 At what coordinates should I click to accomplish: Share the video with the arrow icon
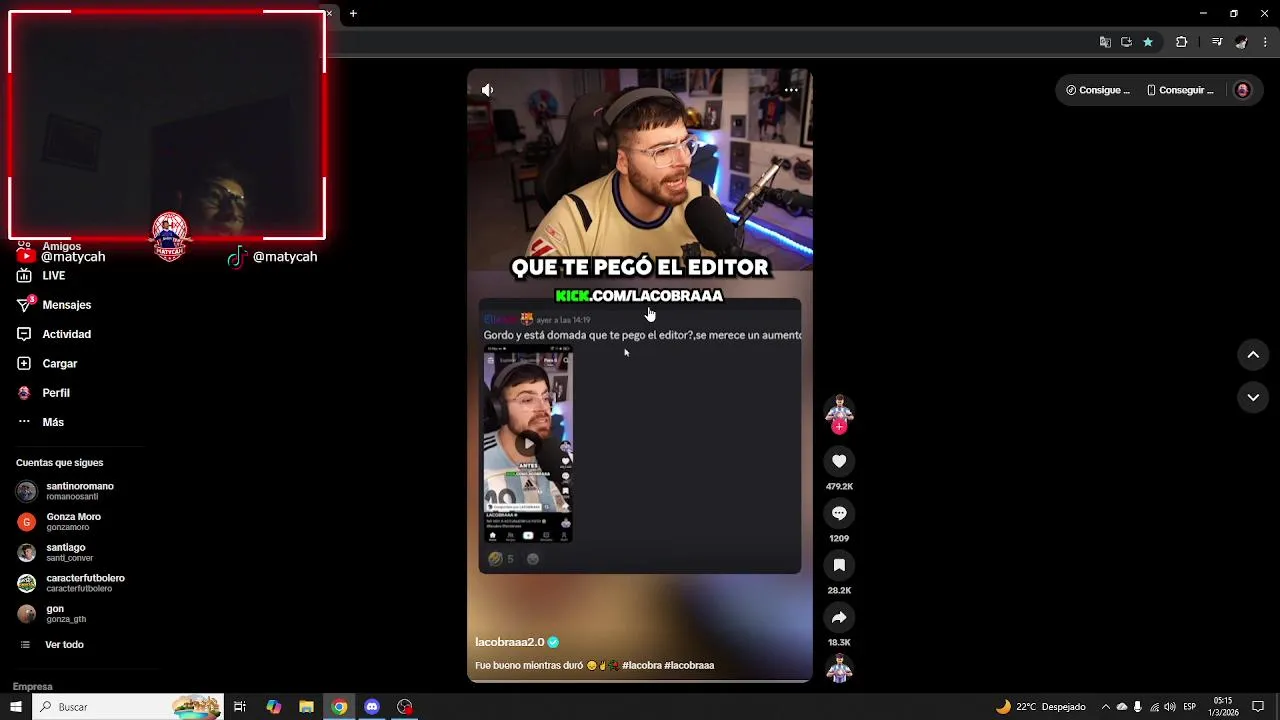[x=839, y=617]
